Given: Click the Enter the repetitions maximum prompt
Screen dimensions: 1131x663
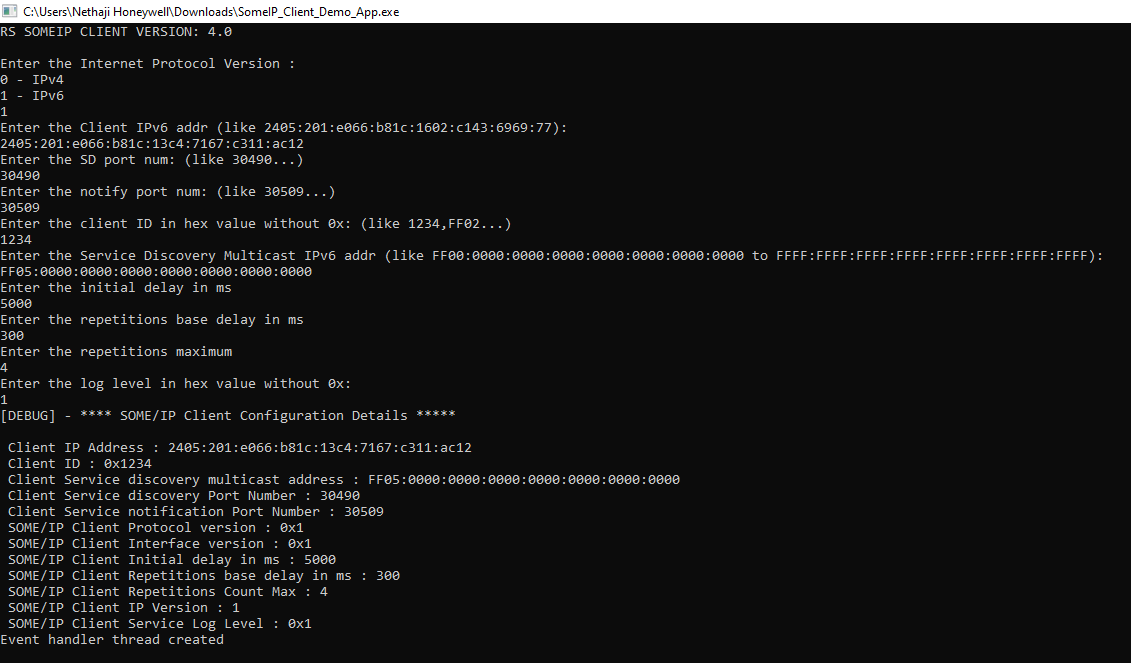Looking at the screenshot, I should tap(116, 351).
